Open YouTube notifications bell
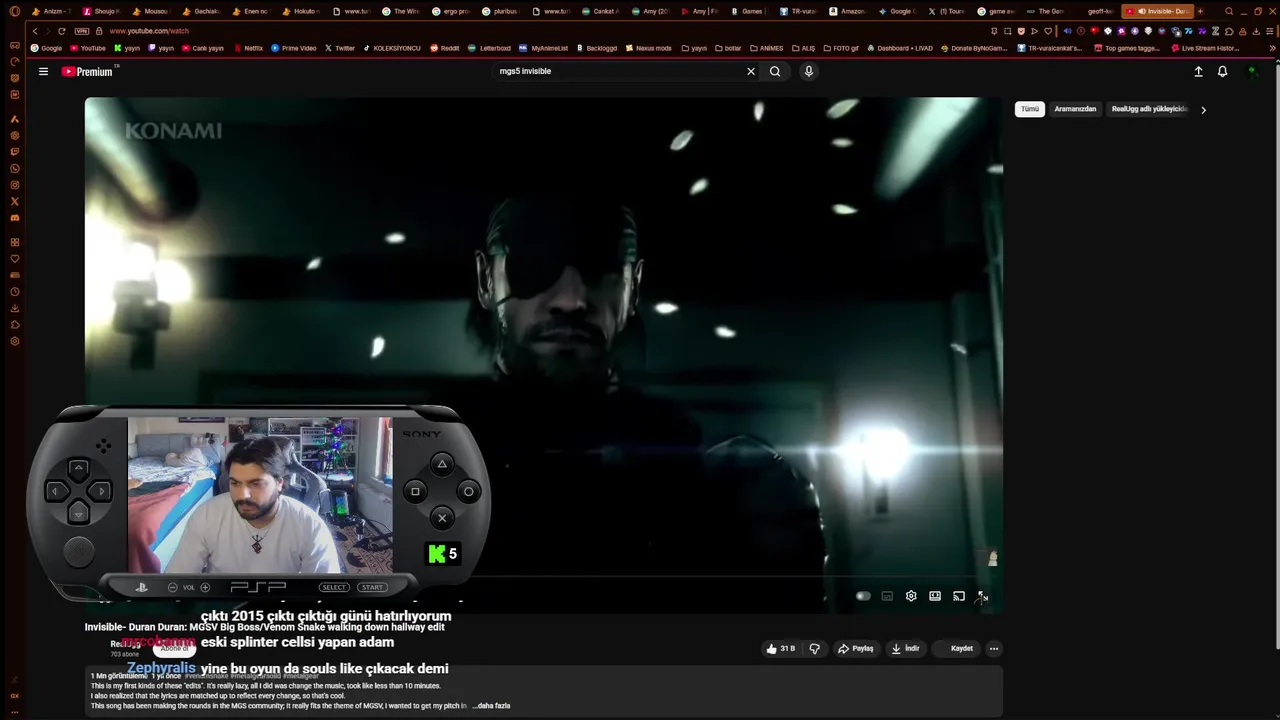Screen dimensions: 1280x720 (1222, 71)
